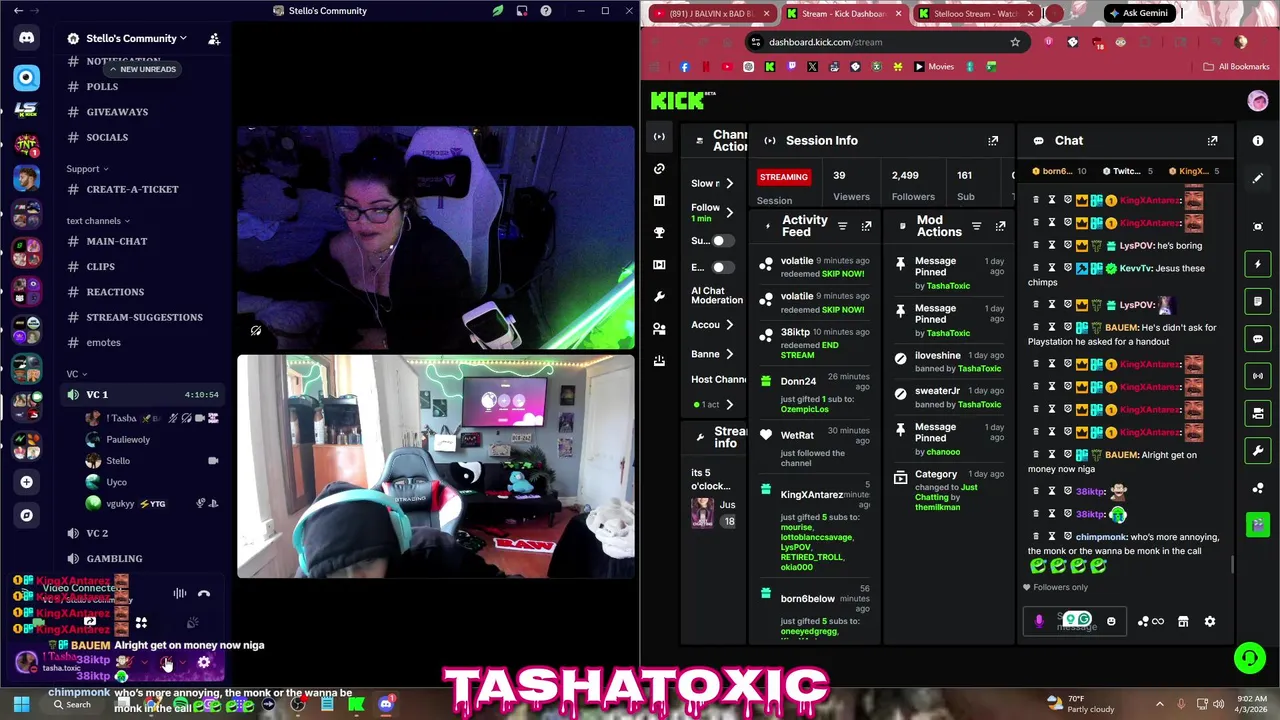This screenshot has width=1280, height=720.
Task: Bookmark this page with the star icon
Action: [1015, 42]
